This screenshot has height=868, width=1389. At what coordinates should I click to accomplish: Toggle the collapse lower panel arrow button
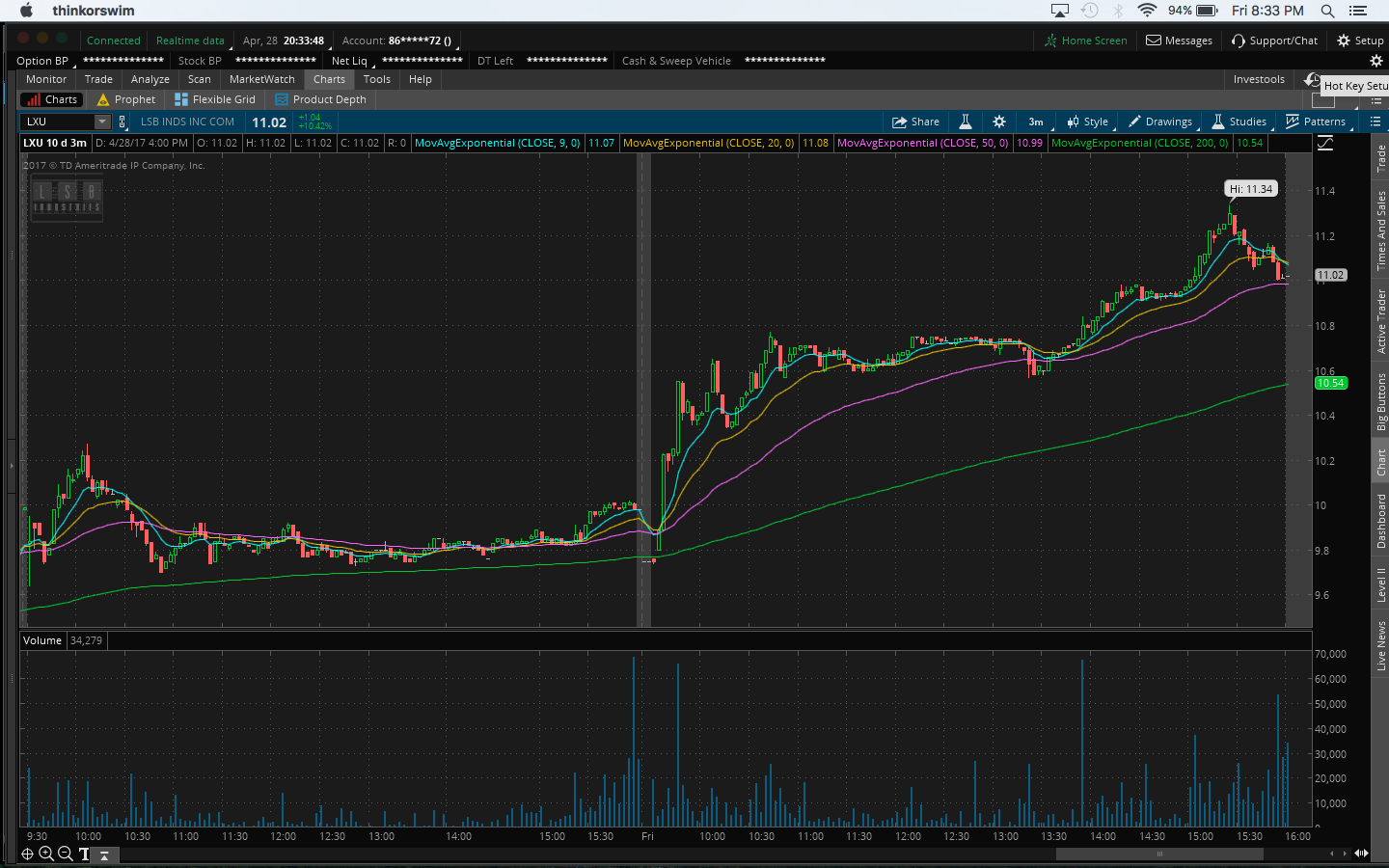coord(104,854)
